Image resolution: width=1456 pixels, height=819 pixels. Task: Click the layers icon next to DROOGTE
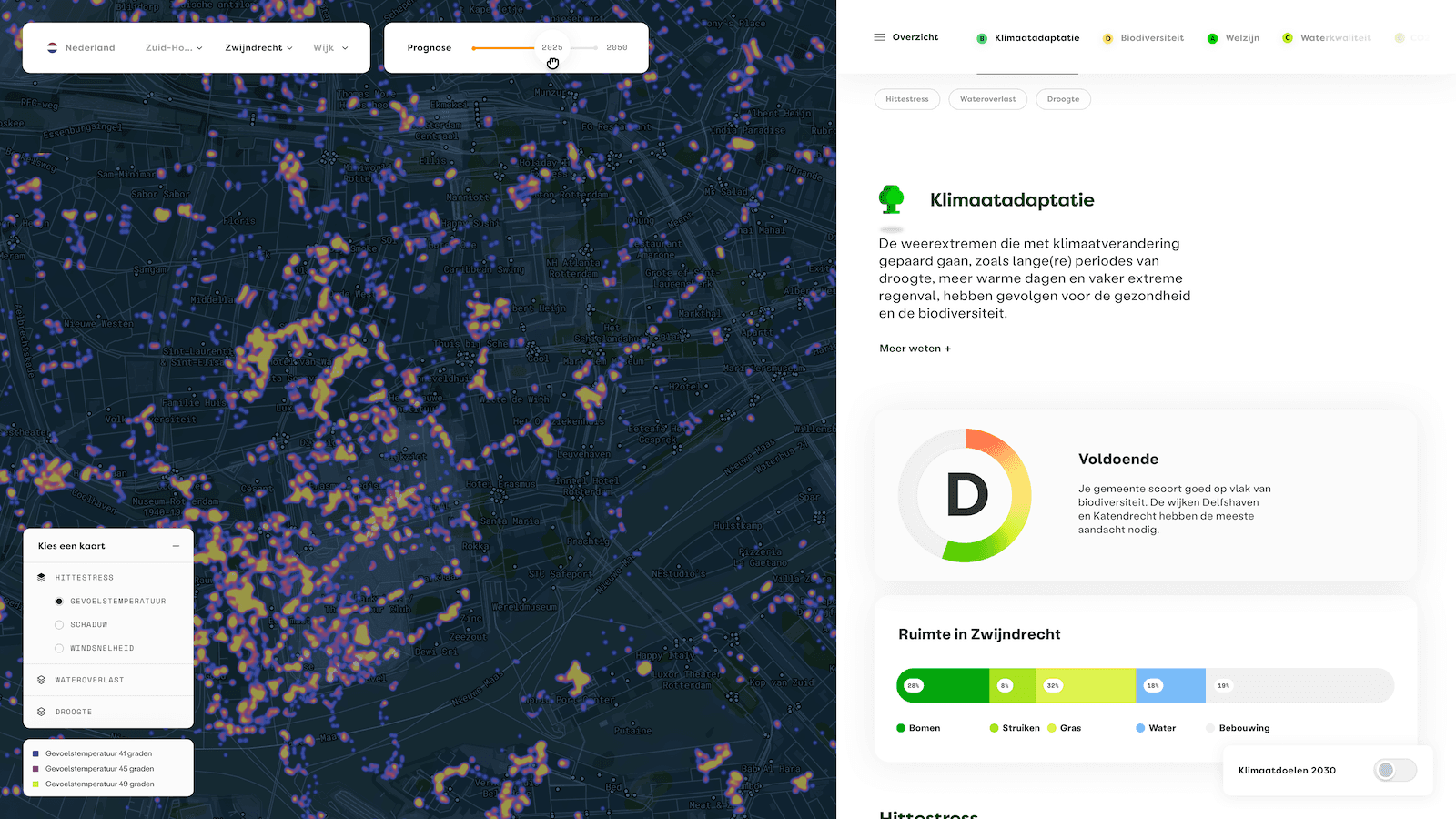coord(42,712)
